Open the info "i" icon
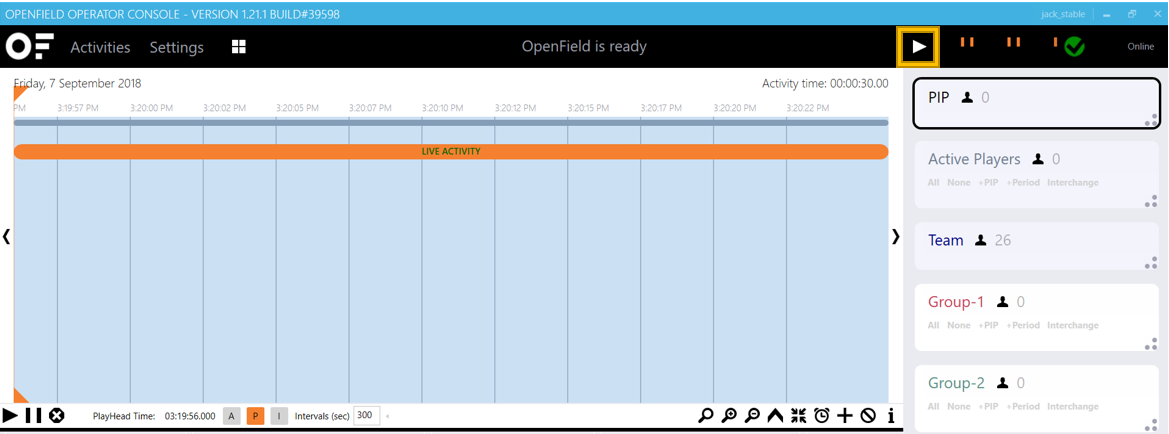The image size is (1169, 434). 891,415
